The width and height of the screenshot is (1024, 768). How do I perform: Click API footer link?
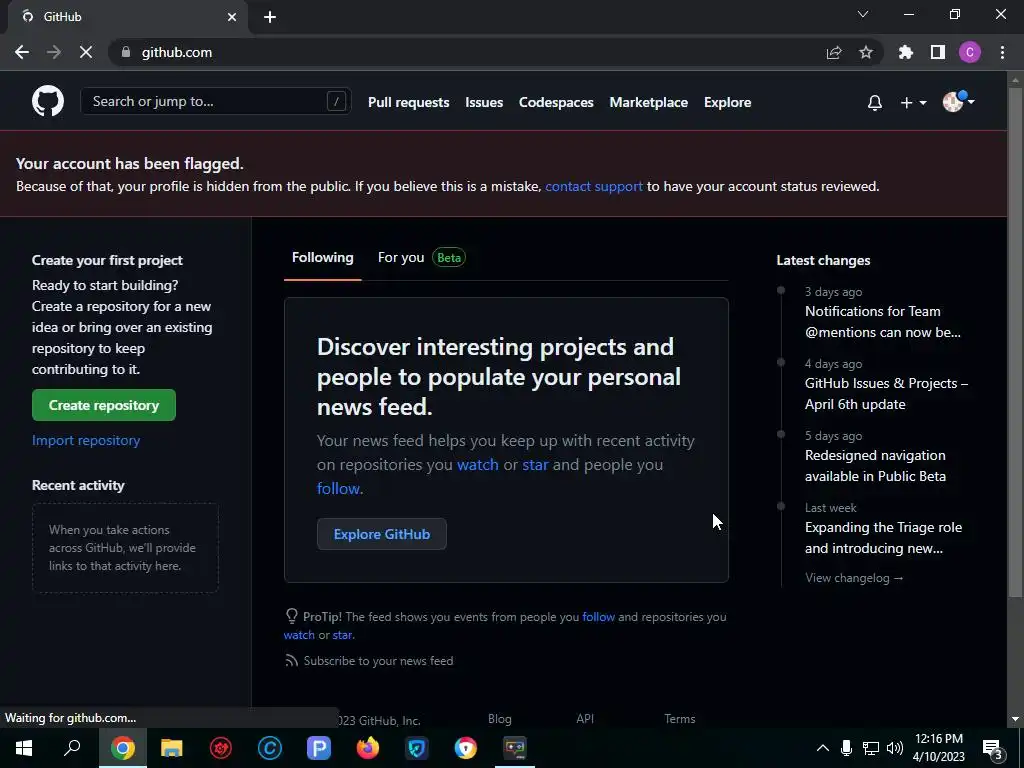click(x=585, y=718)
